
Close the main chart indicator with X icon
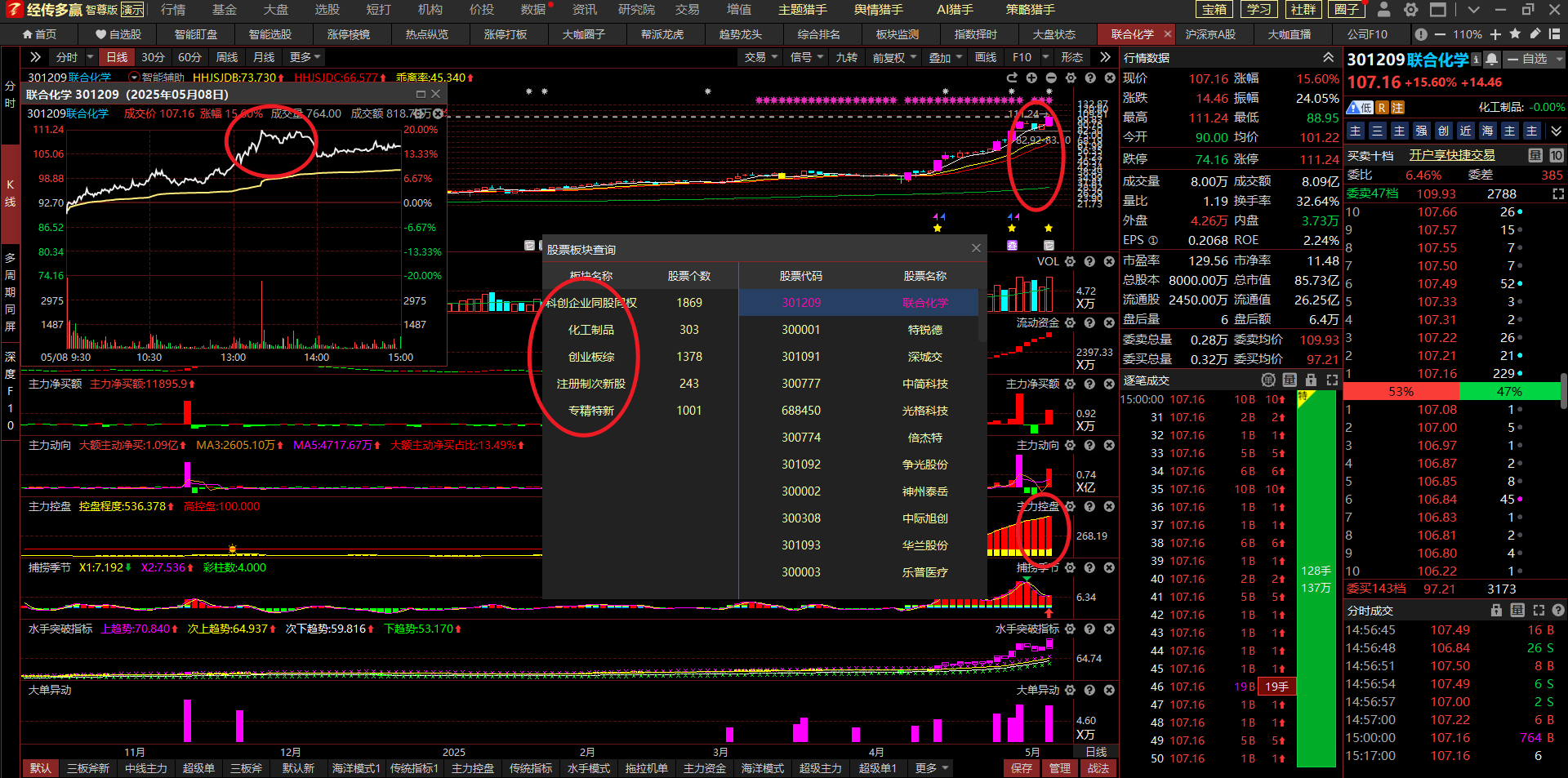tap(1110, 78)
